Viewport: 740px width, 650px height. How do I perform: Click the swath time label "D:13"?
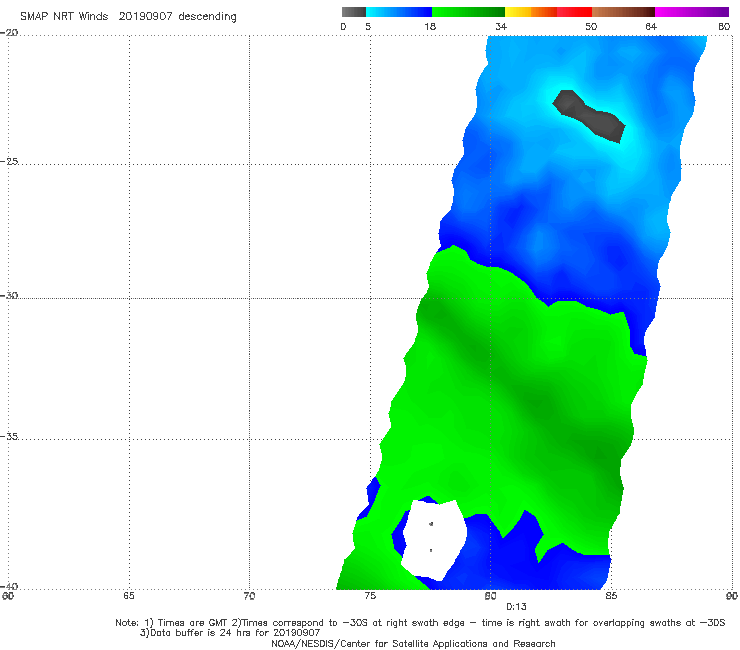tap(516, 607)
